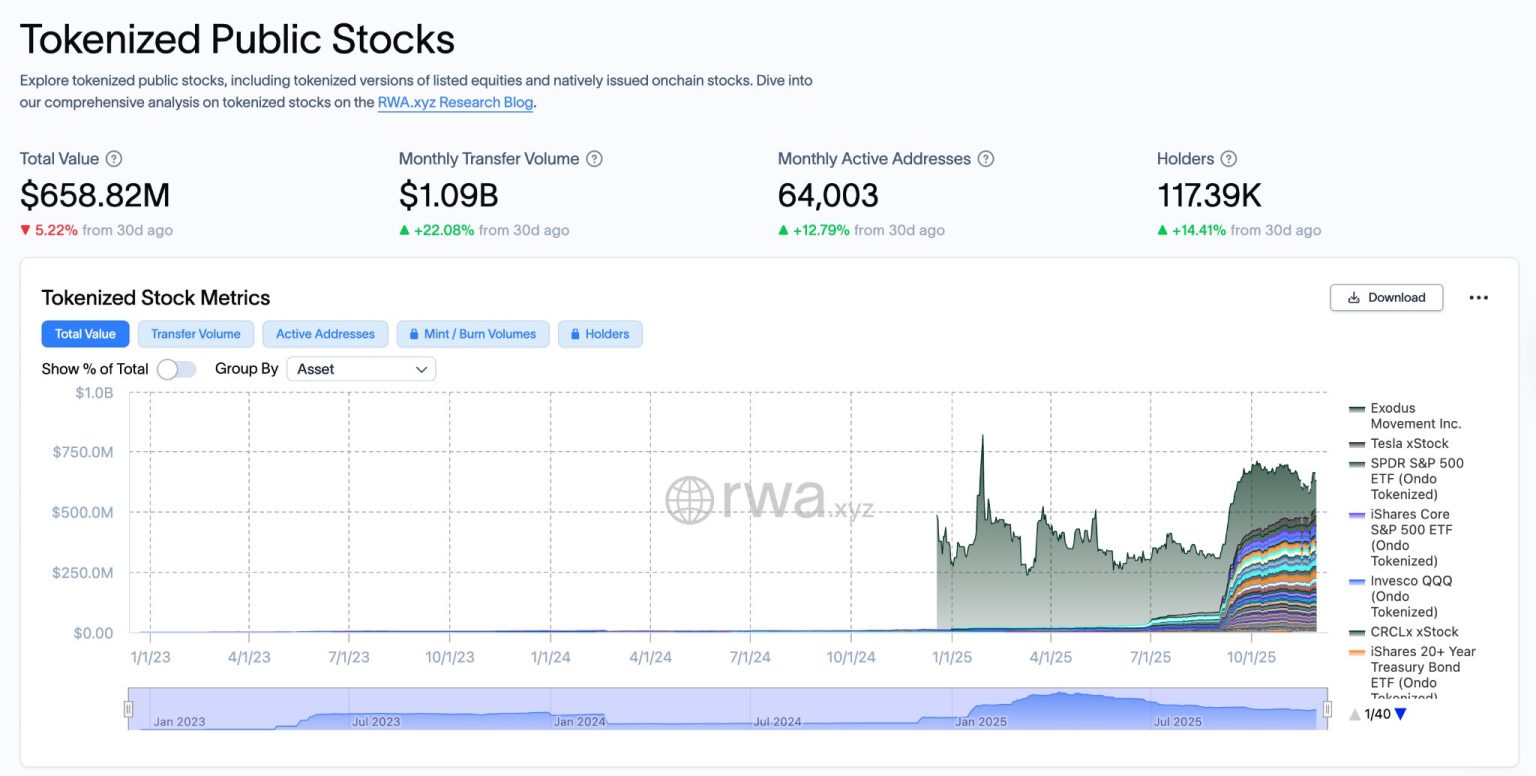This screenshot has width=1536, height=776.
Task: Toggle Invesco QQQ legend series
Action: [x=1410, y=596]
